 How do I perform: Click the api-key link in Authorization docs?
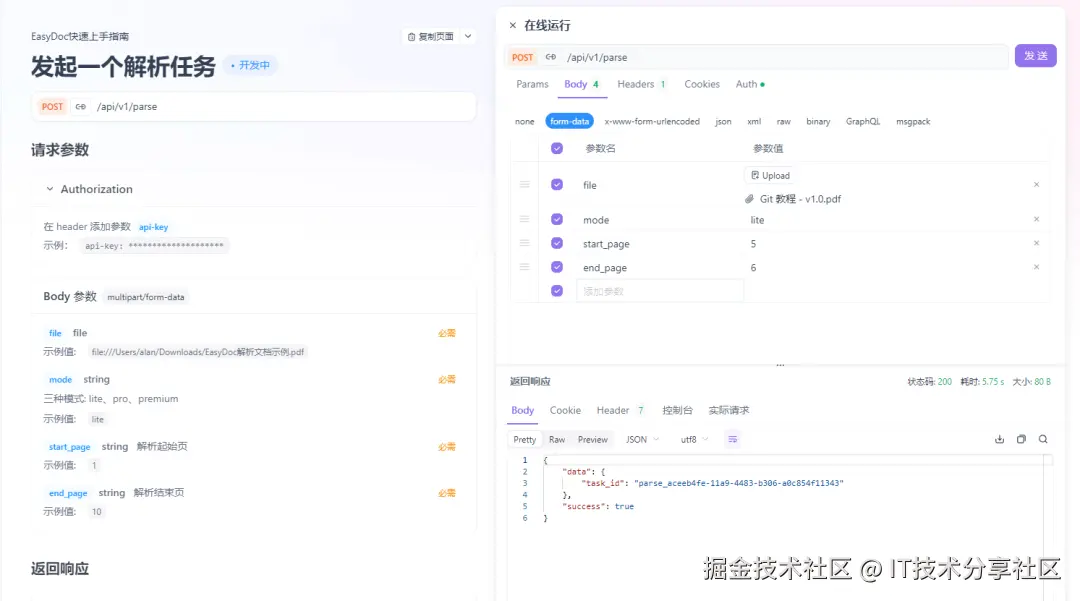point(153,227)
